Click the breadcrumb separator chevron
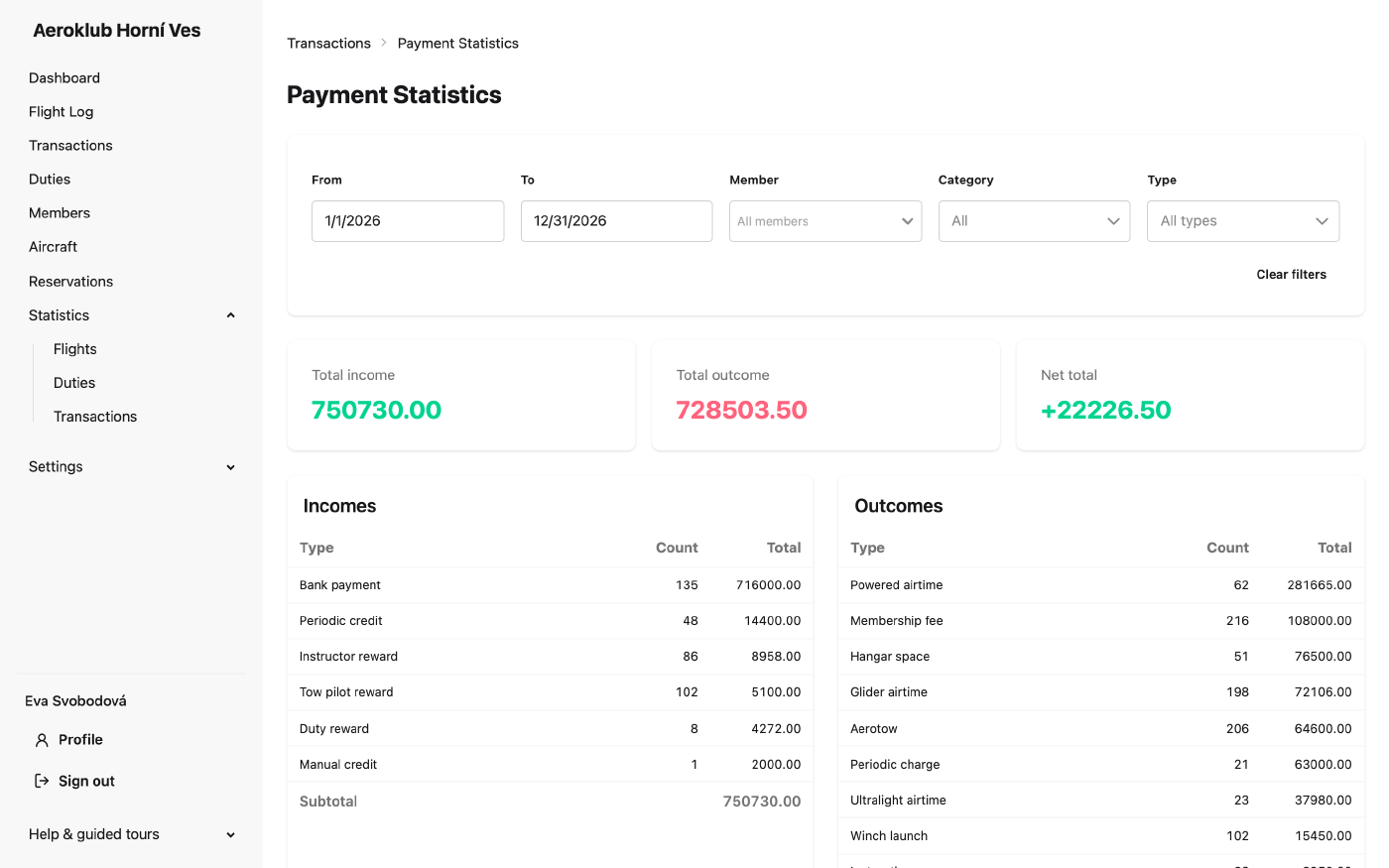Image resolution: width=1389 pixels, height=868 pixels. (x=384, y=43)
